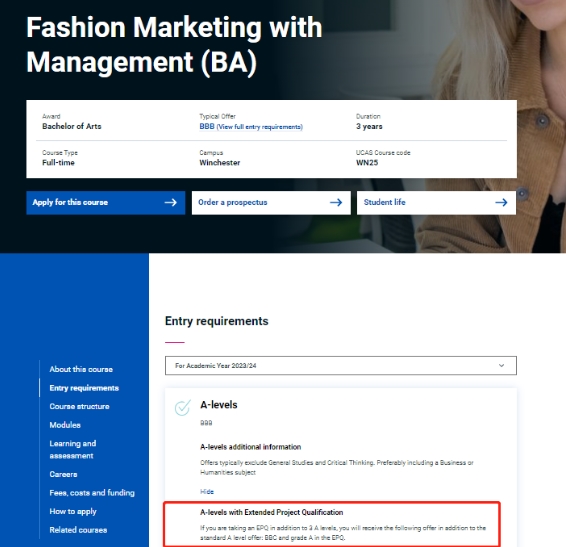Screen dimensions: 566x547
Task: Select Entry requirements in sidebar navigation
Action: (84, 388)
